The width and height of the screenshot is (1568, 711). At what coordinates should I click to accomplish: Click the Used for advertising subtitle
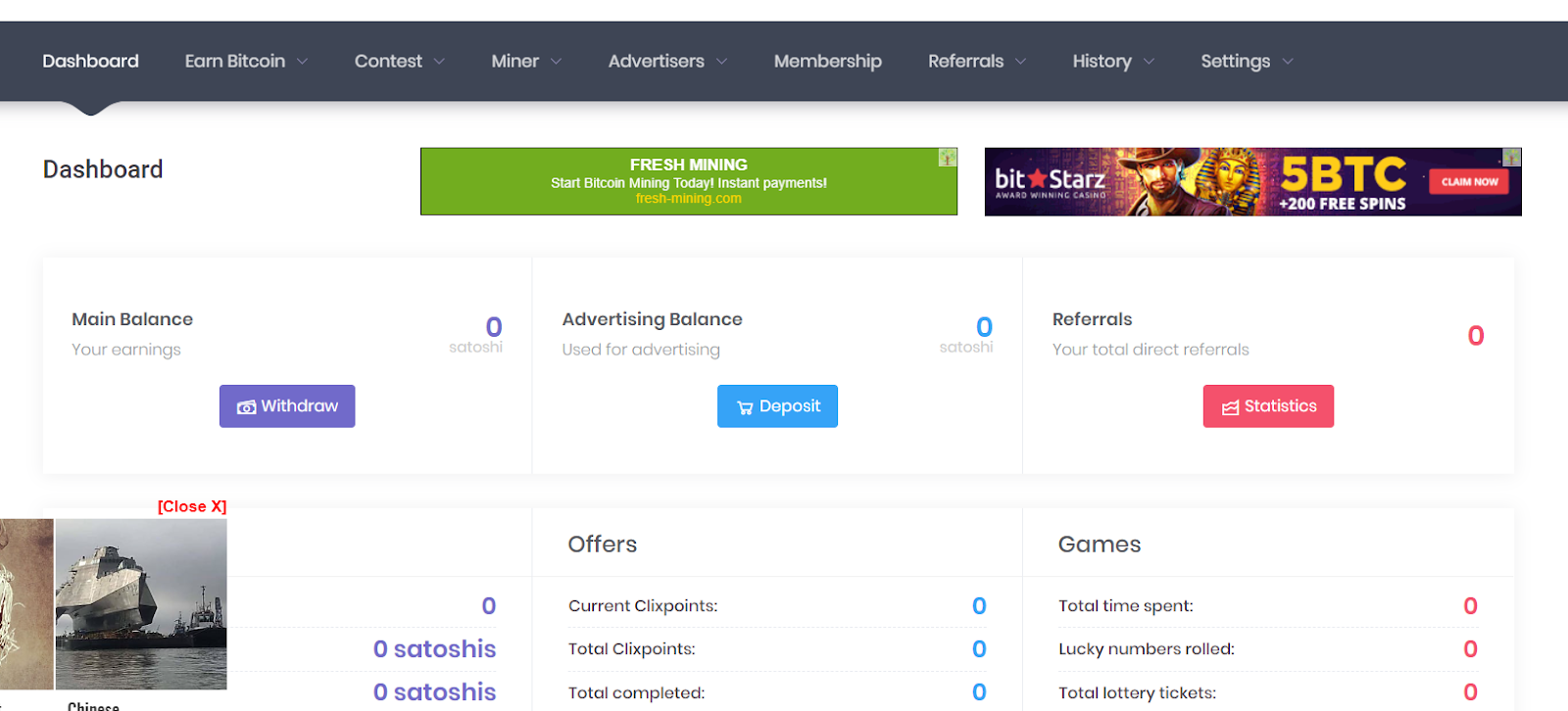point(641,350)
